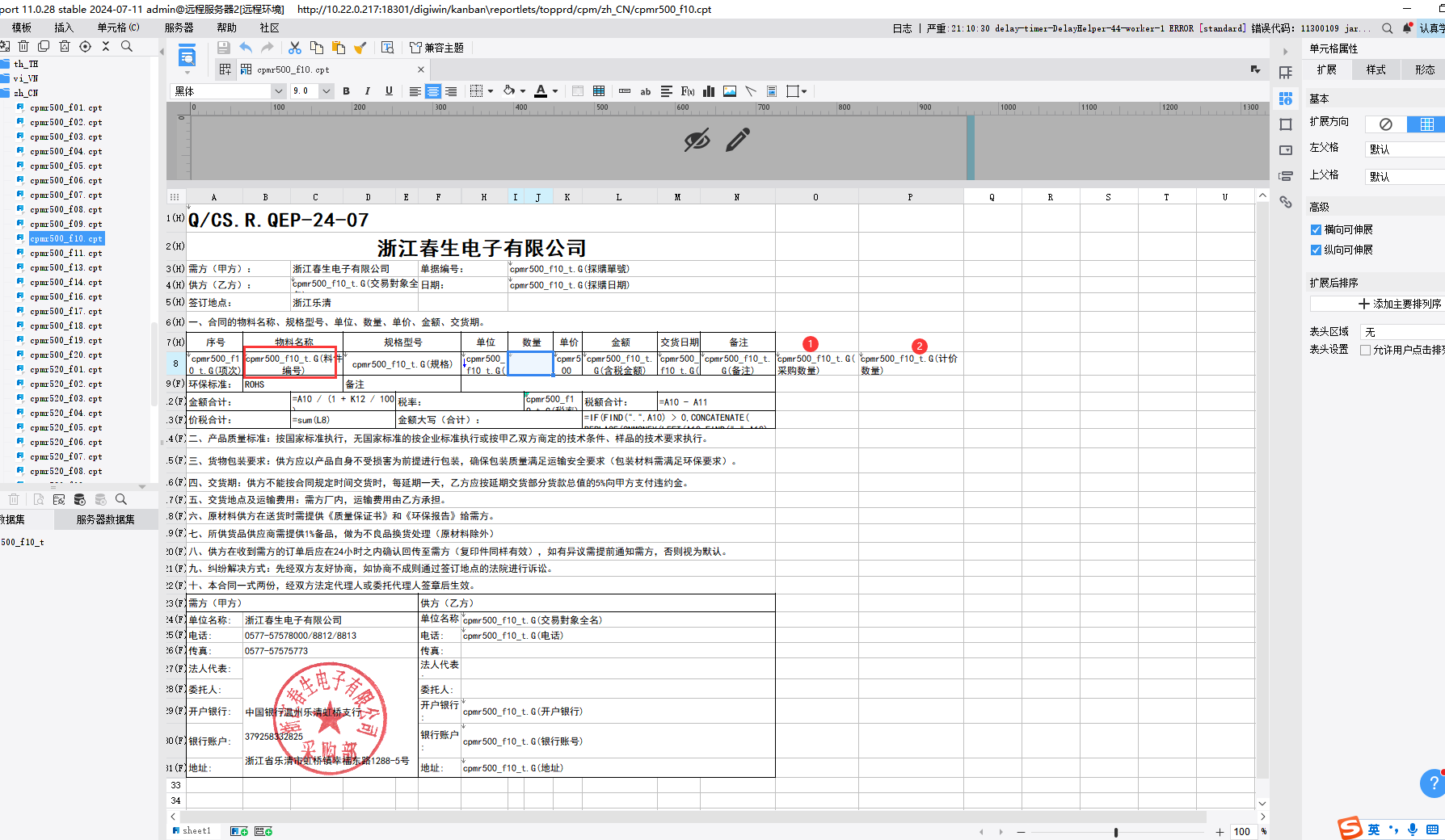Click the hidden eye icon in parameter pane
1445x840 pixels.
(x=697, y=140)
